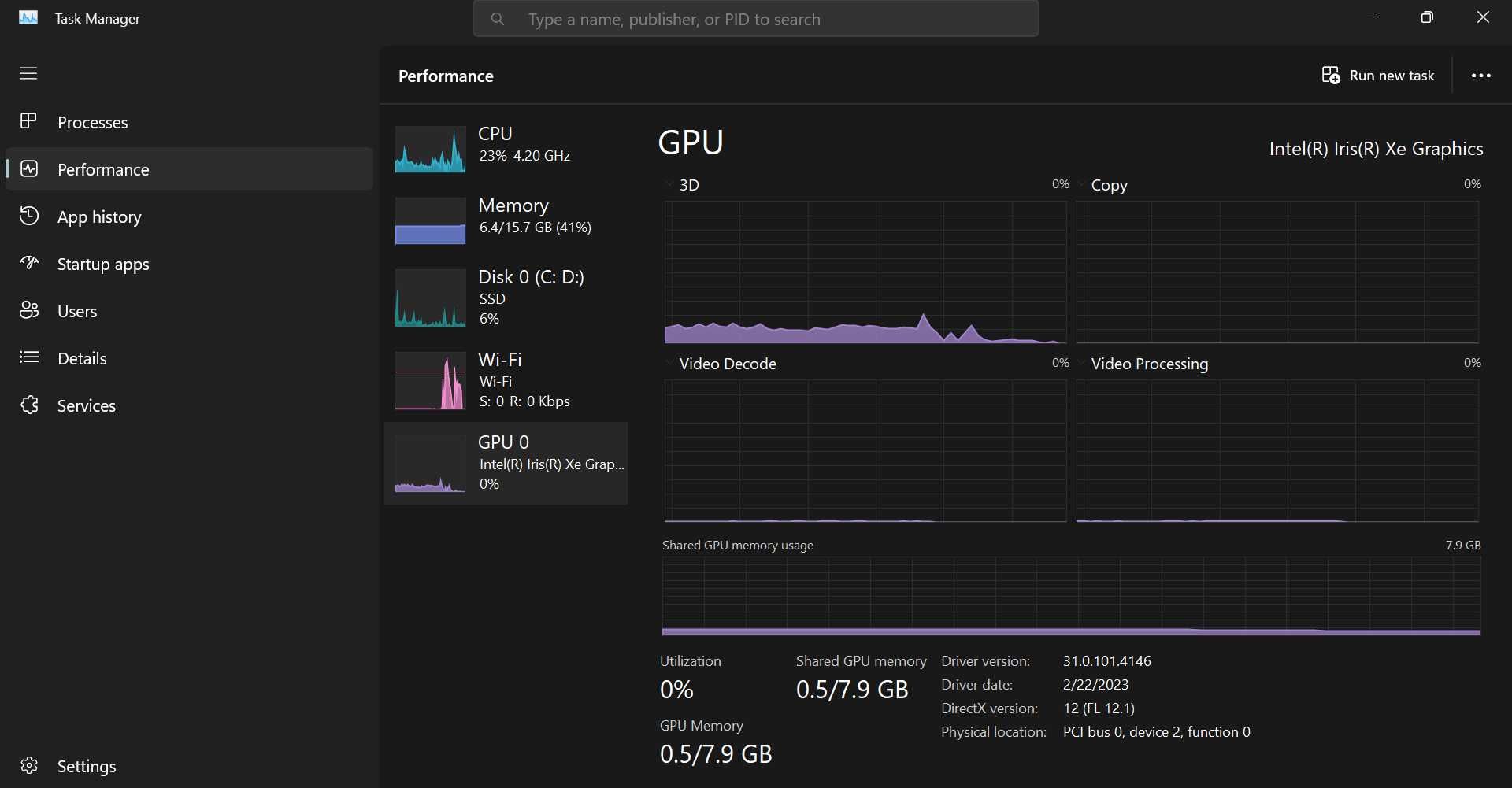Click the Shared GPU memory usage graph
This screenshot has width=1512, height=788.
(1072, 596)
